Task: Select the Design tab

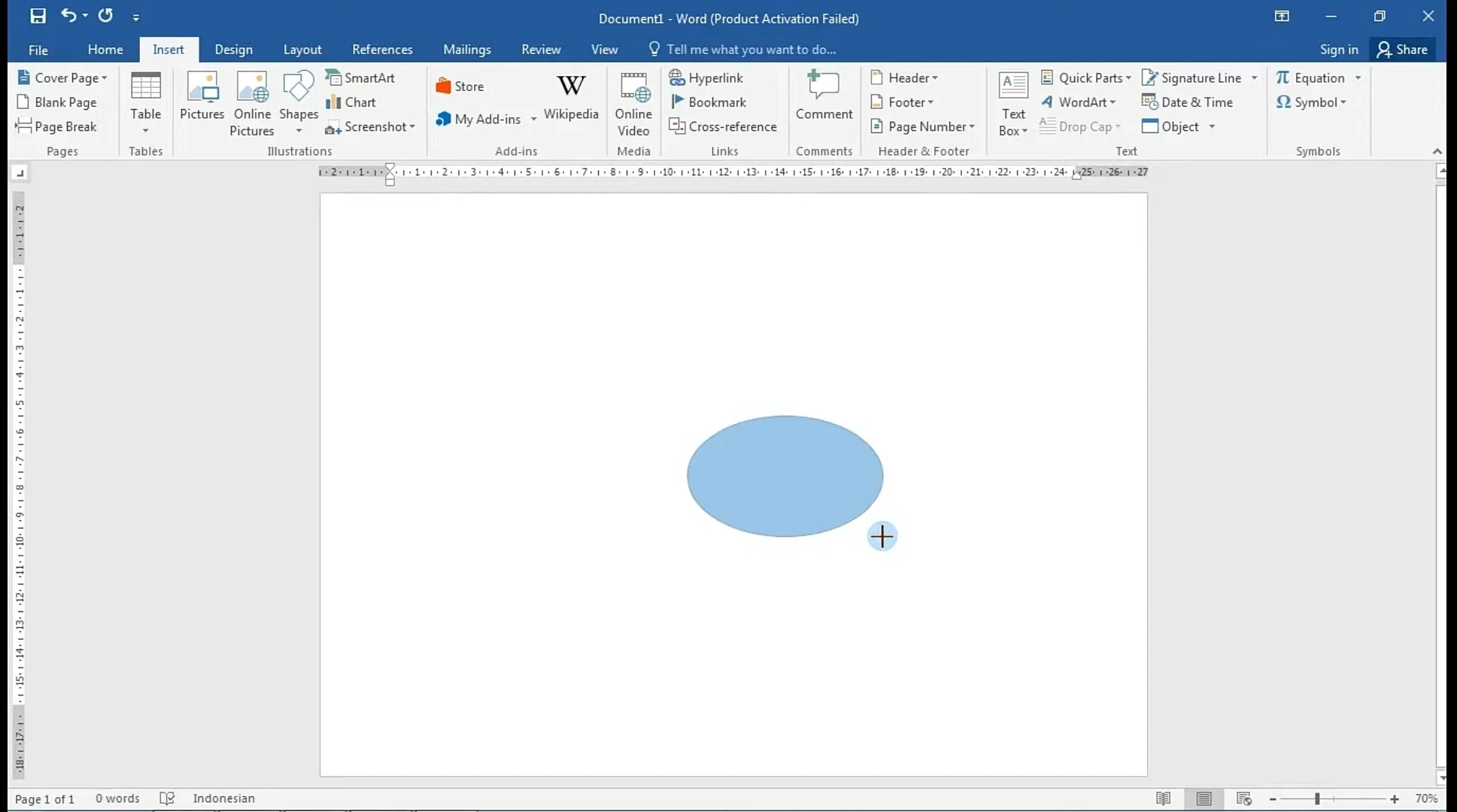Action: (234, 49)
